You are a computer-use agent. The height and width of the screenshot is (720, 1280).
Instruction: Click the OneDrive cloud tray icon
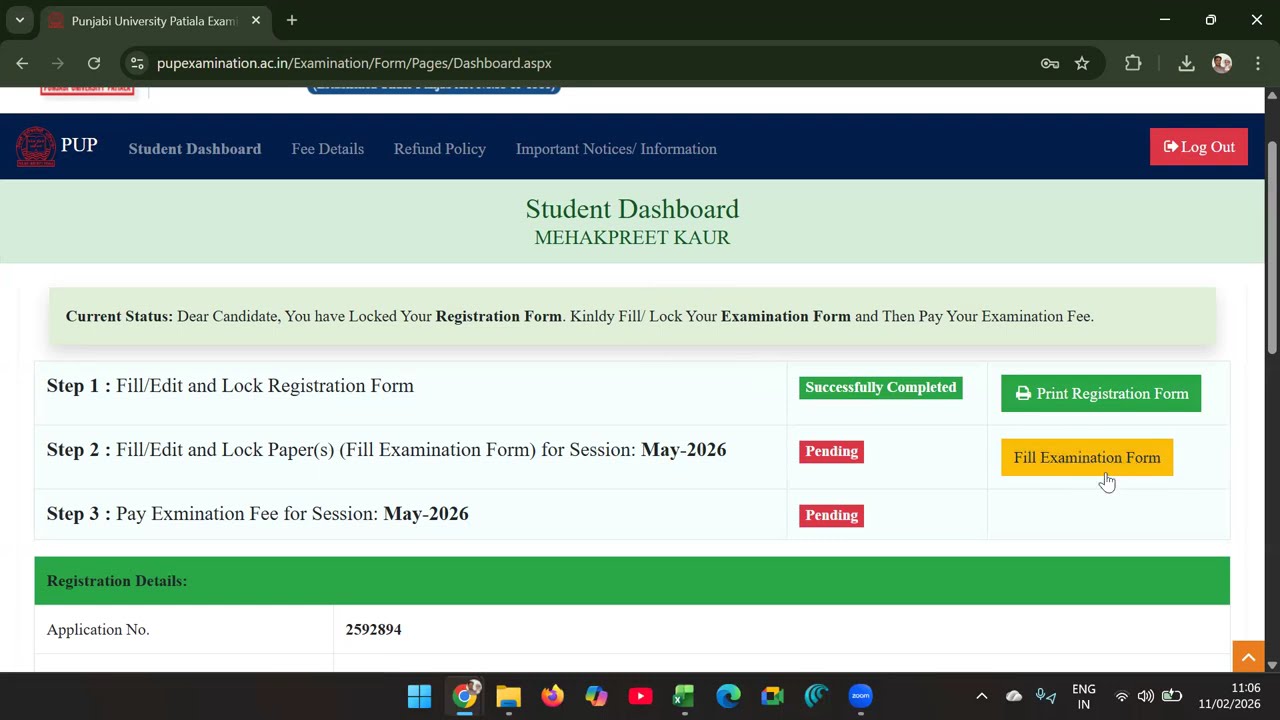coord(1014,696)
